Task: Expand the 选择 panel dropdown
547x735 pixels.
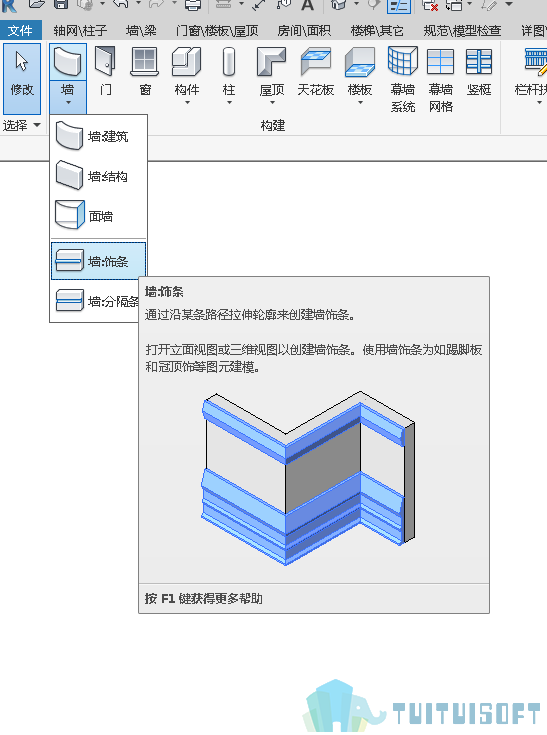Action: [x=37, y=125]
